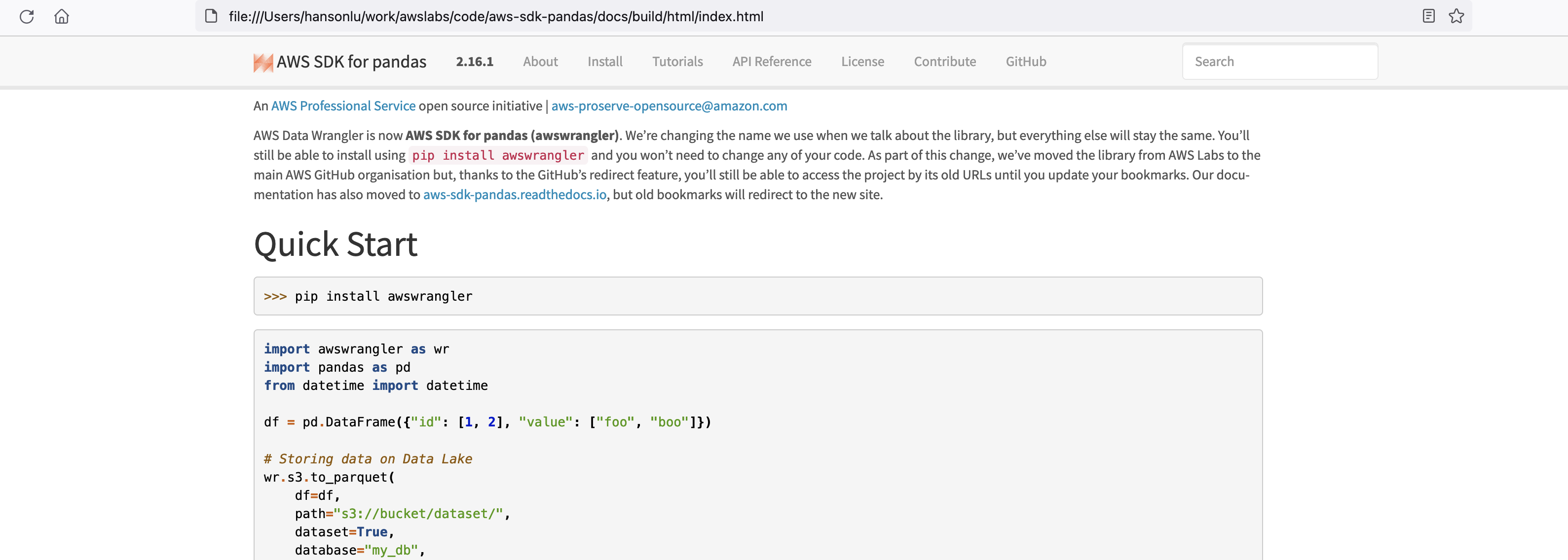Click the pip install awswrangler code block
The width and height of the screenshot is (1568, 560).
tap(757, 296)
